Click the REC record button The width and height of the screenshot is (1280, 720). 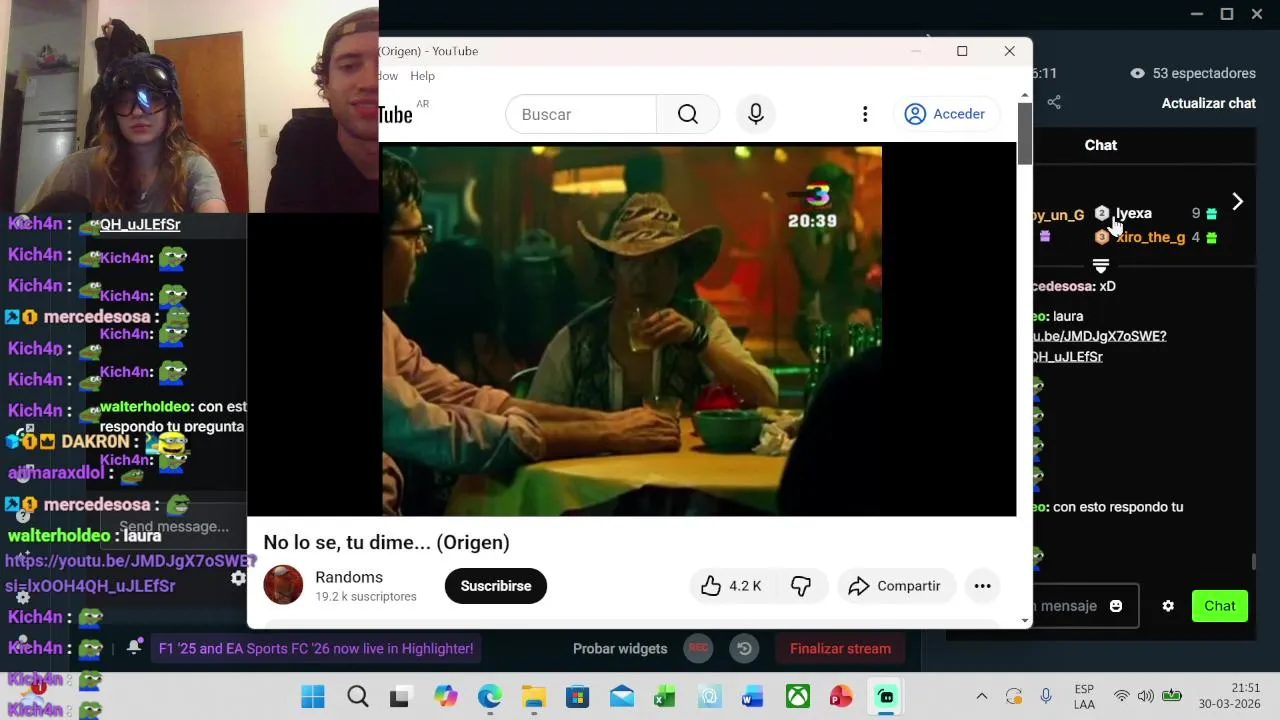tap(698, 648)
